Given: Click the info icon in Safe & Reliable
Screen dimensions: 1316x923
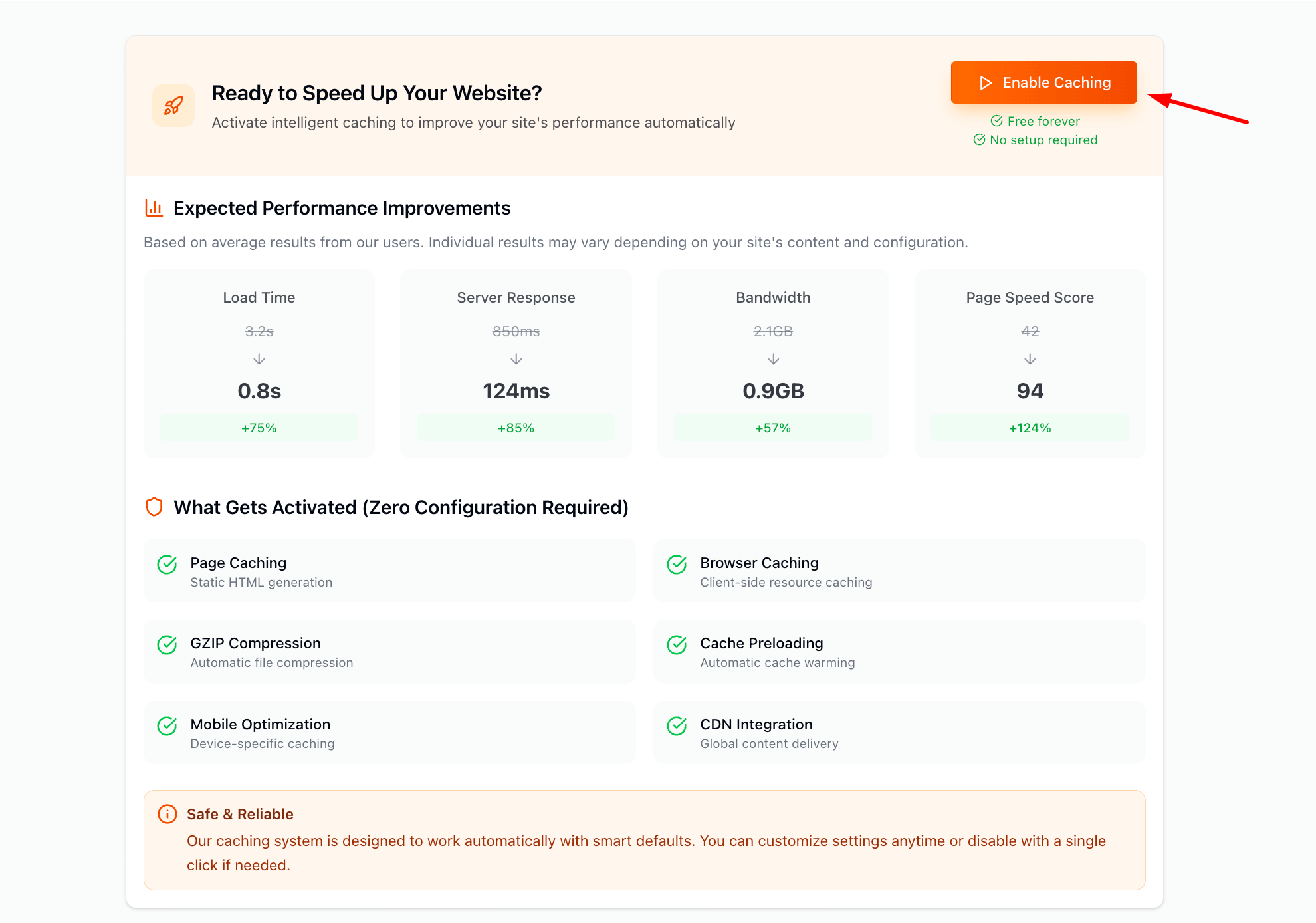Looking at the screenshot, I should pyautogui.click(x=167, y=814).
